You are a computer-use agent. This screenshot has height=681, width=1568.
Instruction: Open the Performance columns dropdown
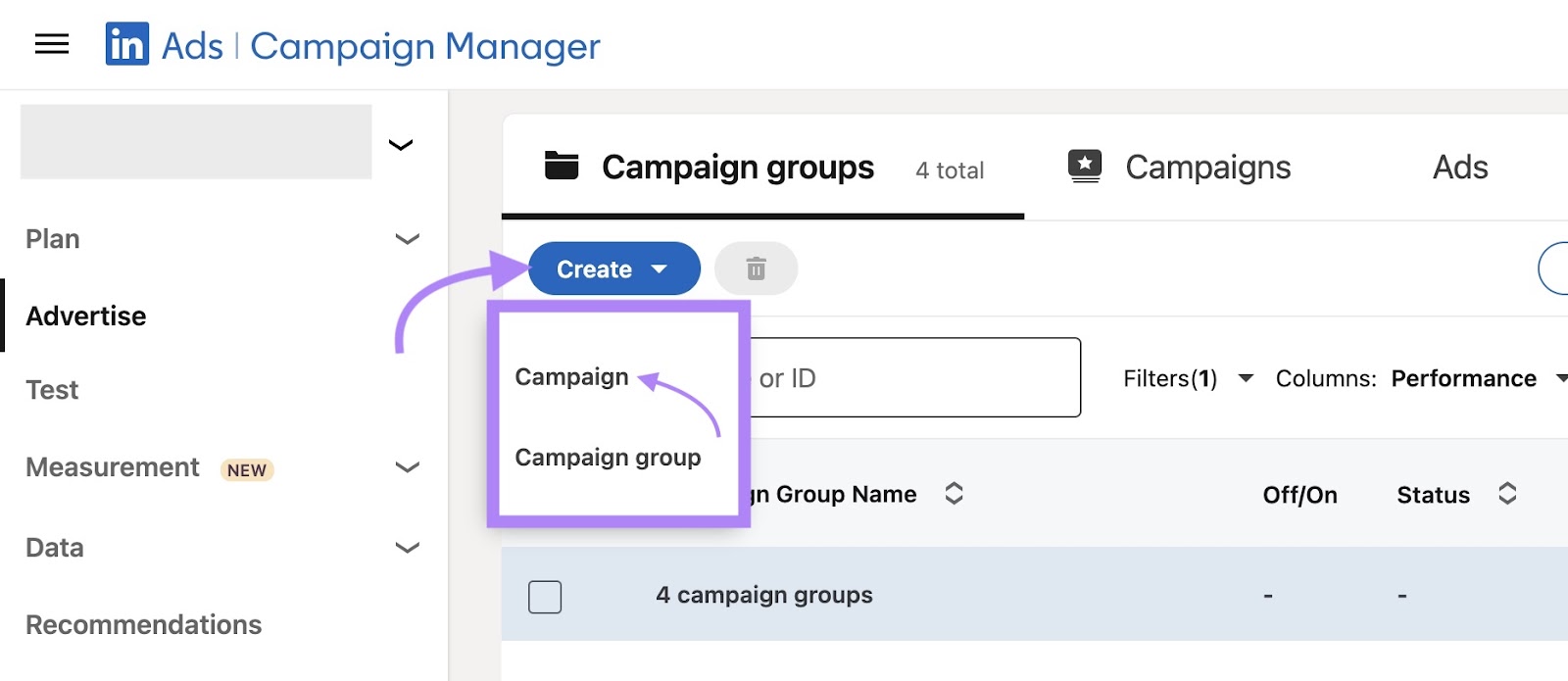click(x=1465, y=378)
